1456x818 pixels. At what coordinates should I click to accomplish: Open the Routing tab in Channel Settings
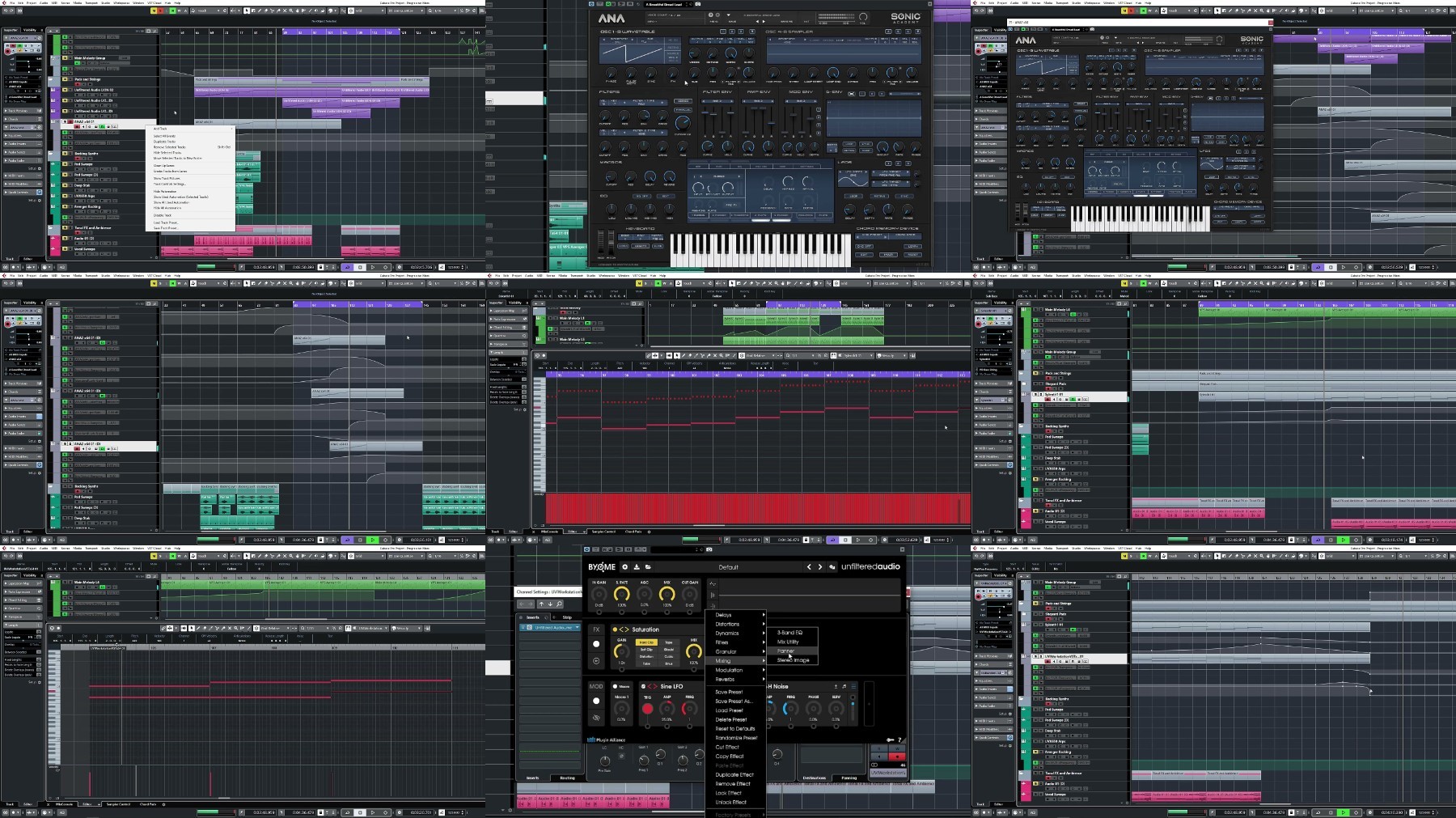coord(567,778)
